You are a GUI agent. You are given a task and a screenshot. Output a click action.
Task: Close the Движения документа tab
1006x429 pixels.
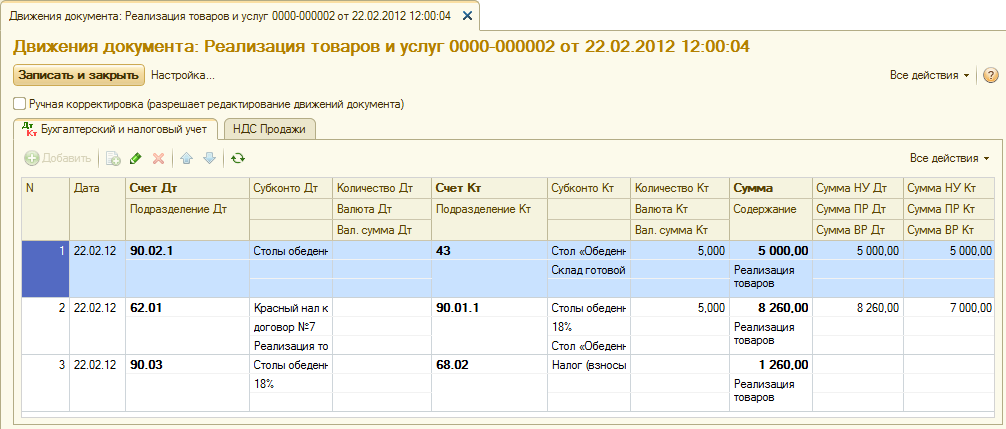pyautogui.click(x=468, y=16)
